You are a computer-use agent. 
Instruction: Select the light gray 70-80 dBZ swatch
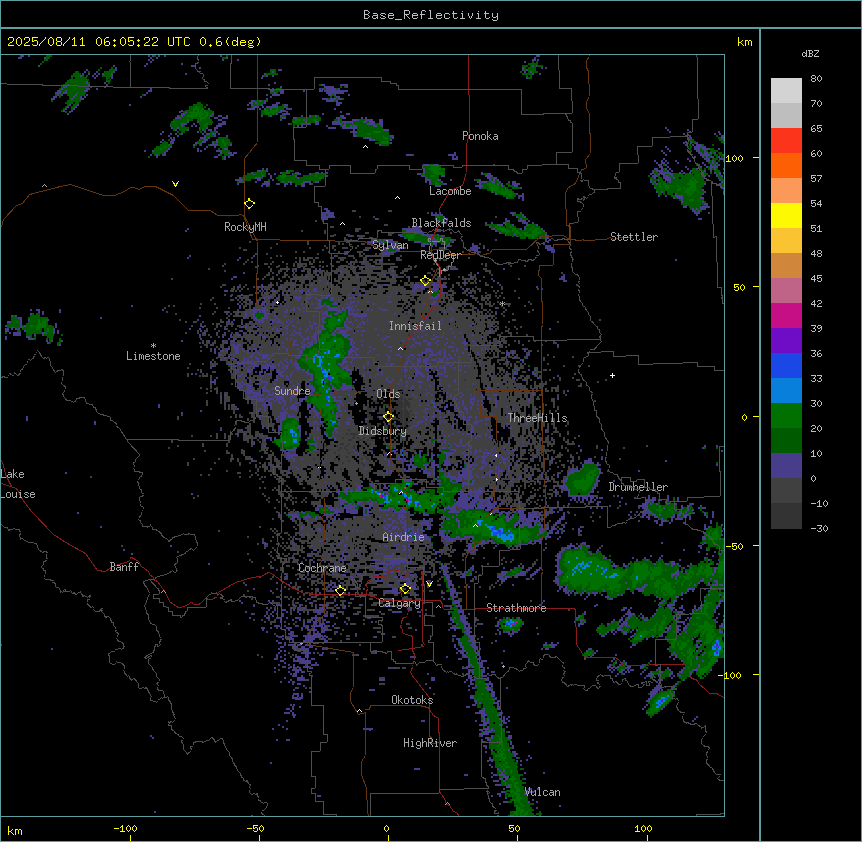(786, 91)
